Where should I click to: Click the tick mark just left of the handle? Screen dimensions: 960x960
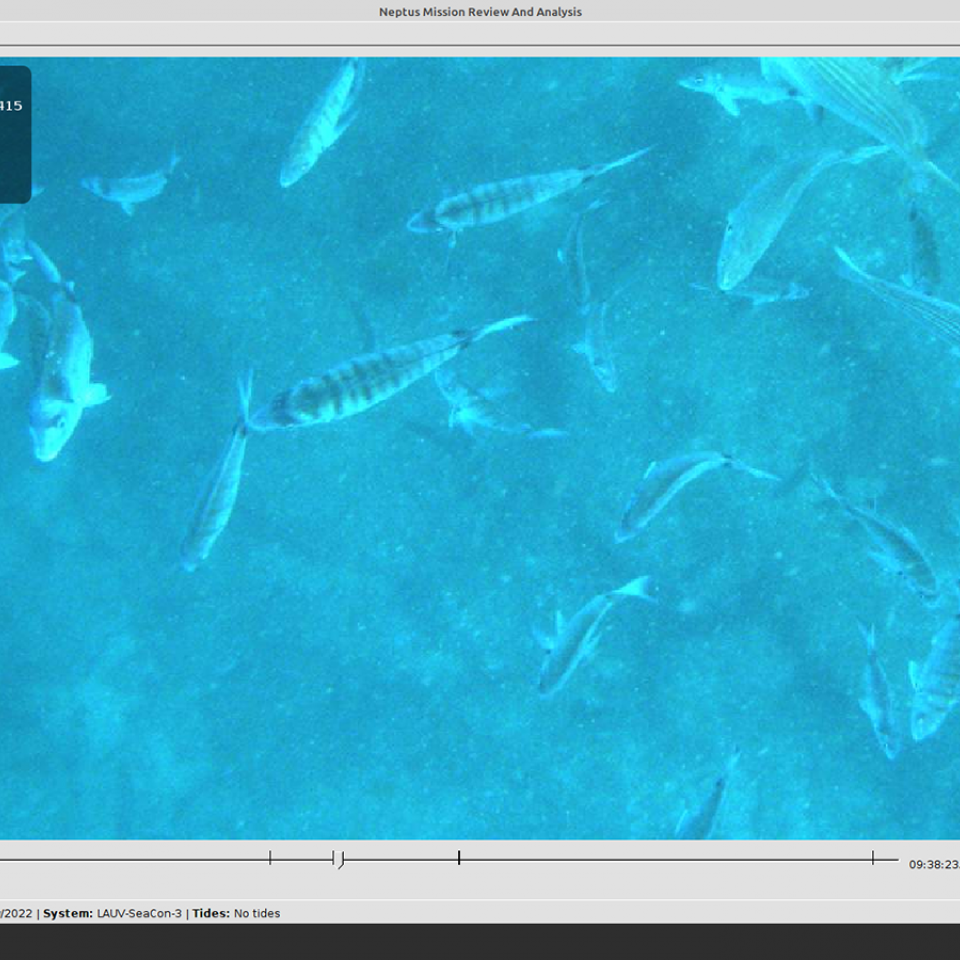click(x=333, y=858)
